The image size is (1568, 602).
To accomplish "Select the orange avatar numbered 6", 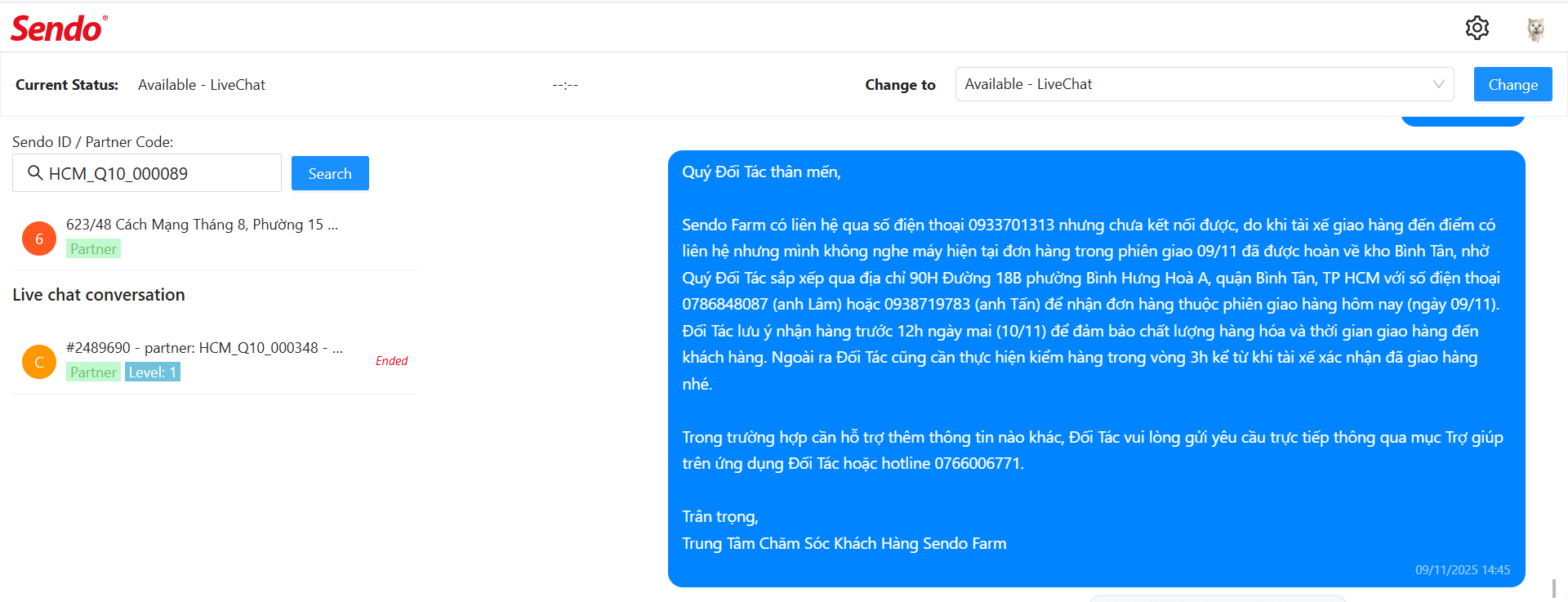I will pyautogui.click(x=39, y=239).
